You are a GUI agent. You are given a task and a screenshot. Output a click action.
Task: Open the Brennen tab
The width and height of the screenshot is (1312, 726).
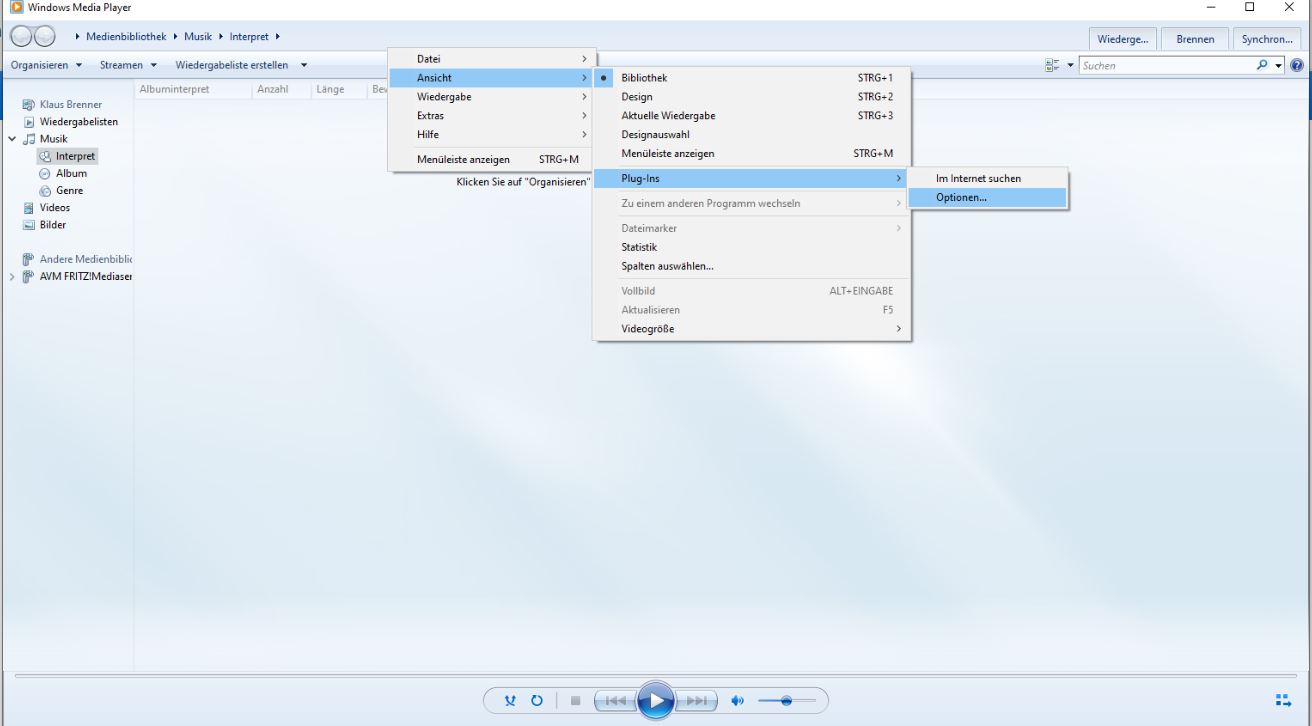pyautogui.click(x=1195, y=39)
